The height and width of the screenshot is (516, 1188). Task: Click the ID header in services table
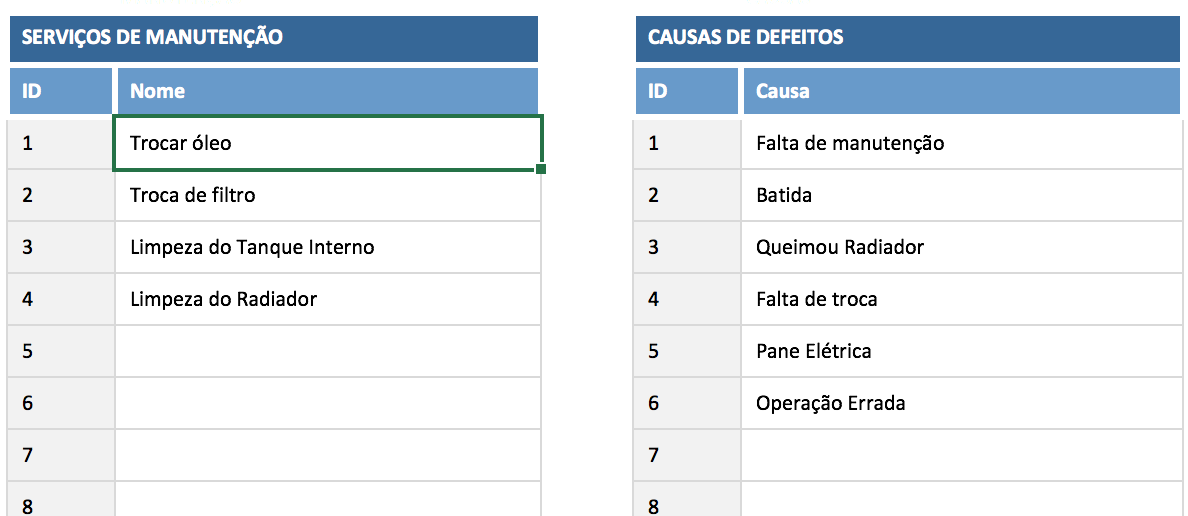click(60, 91)
